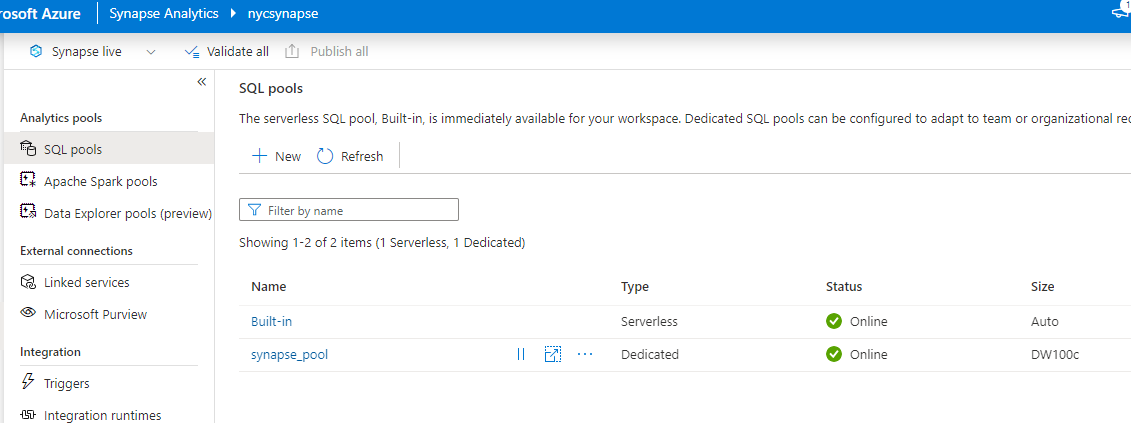Click Publish all
This screenshot has width=1131, height=423.
click(x=327, y=51)
